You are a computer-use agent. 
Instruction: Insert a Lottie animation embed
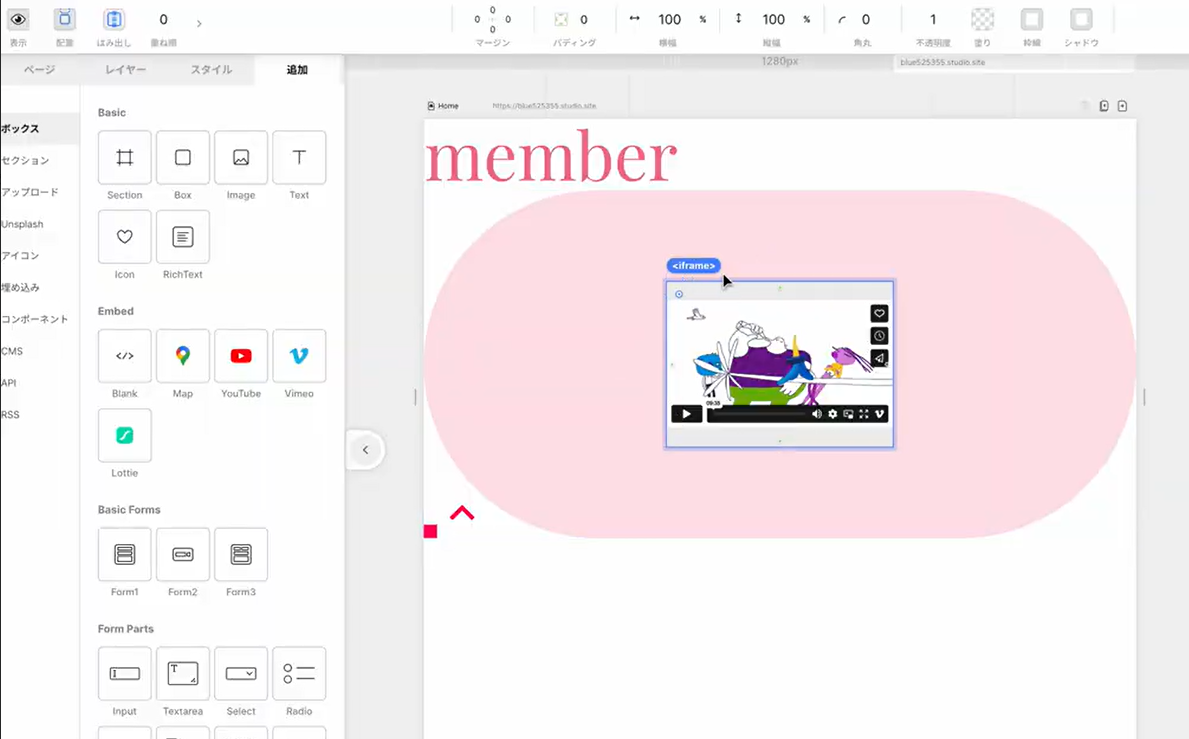pyautogui.click(x=124, y=435)
